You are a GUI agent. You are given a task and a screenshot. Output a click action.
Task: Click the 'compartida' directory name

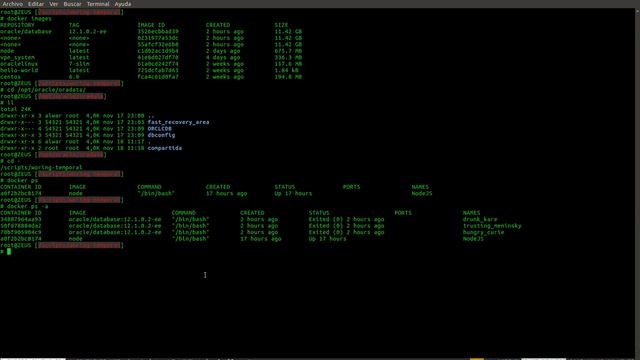pyautogui.click(x=164, y=148)
